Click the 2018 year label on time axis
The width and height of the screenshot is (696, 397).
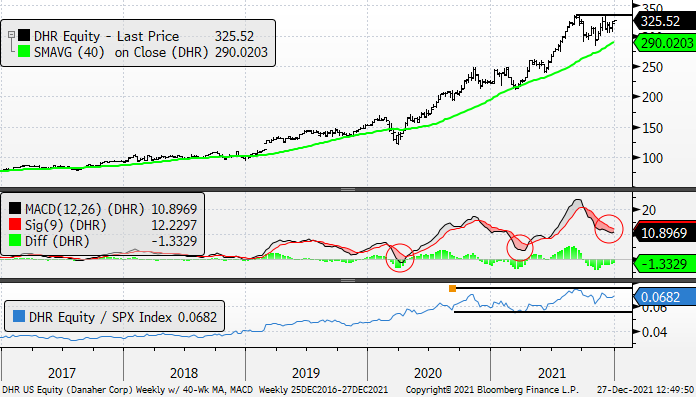coord(184,373)
